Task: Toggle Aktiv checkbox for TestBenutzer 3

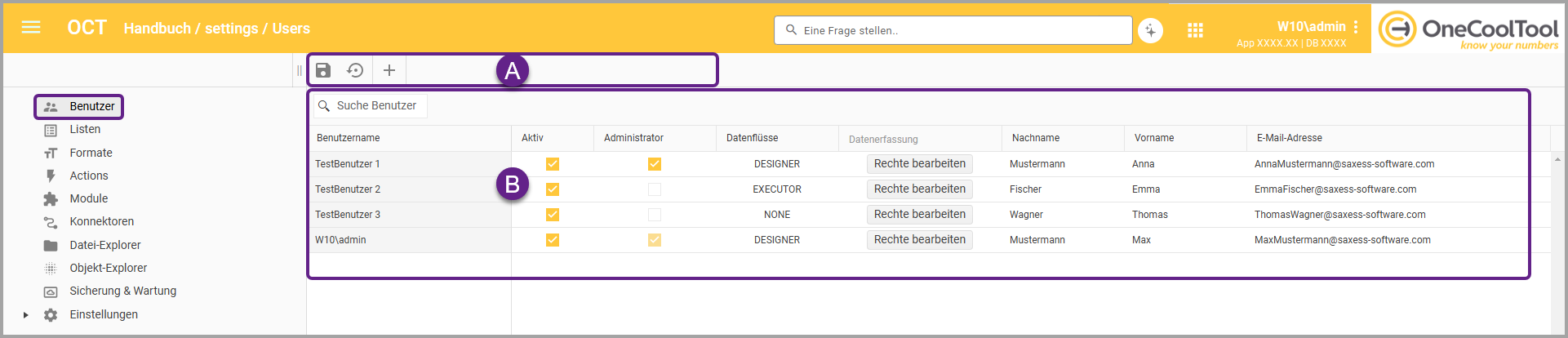Action: pyautogui.click(x=553, y=215)
